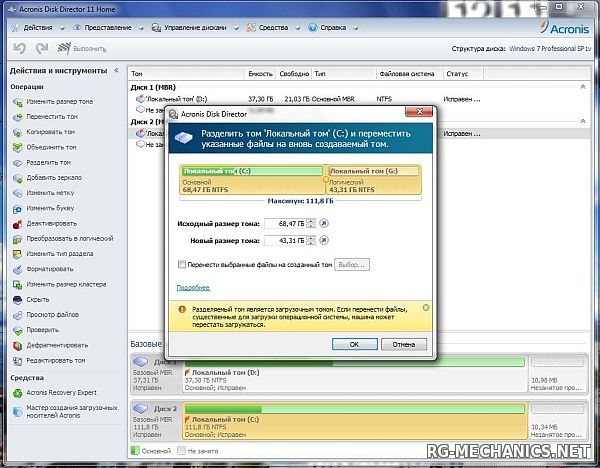Click the Change label icon
Image resolution: width=600 pixels, height=468 pixels.
pos(18,193)
